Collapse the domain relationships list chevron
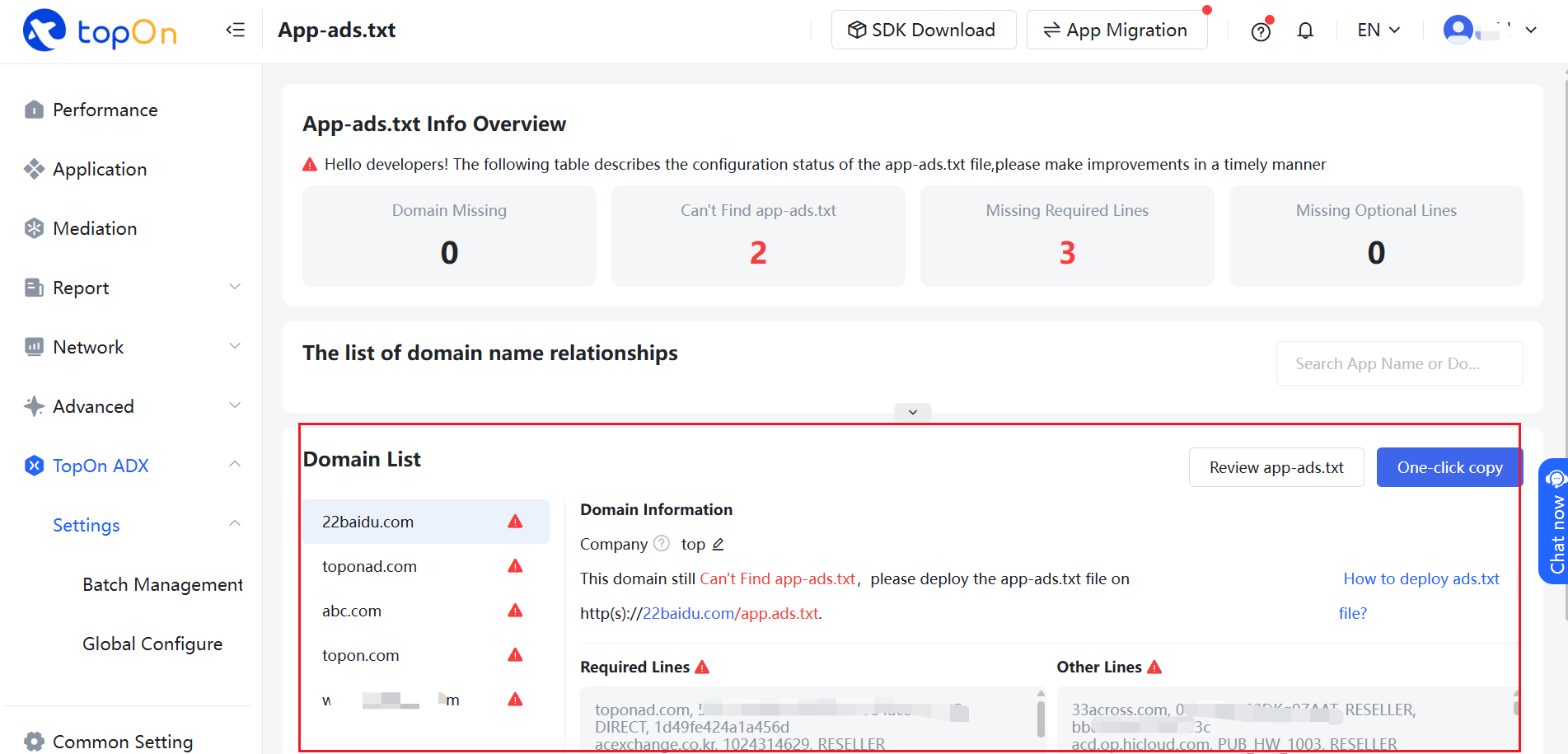This screenshot has width=1568, height=754. [x=912, y=411]
